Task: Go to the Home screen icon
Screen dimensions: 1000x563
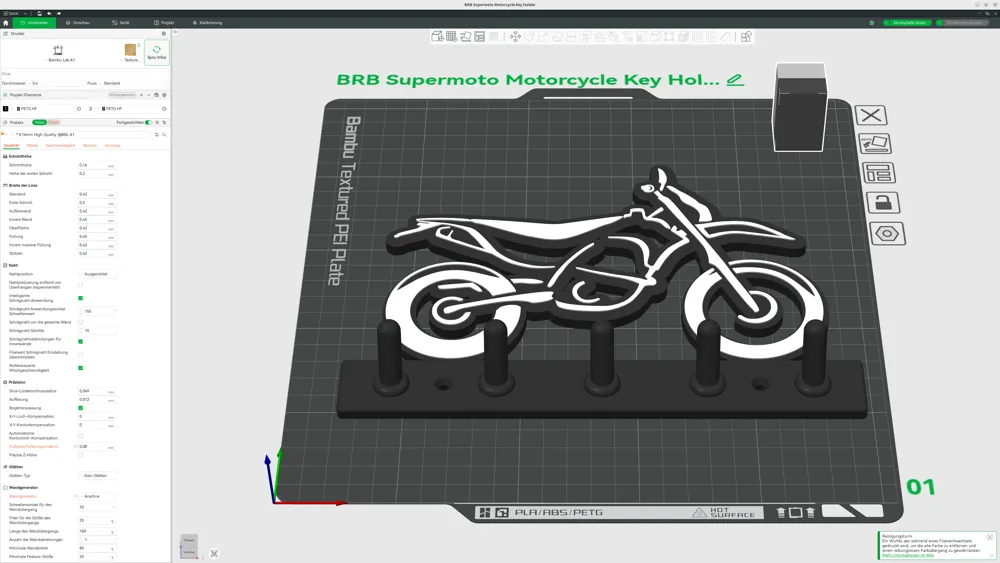Action: pyautogui.click(x=6, y=22)
